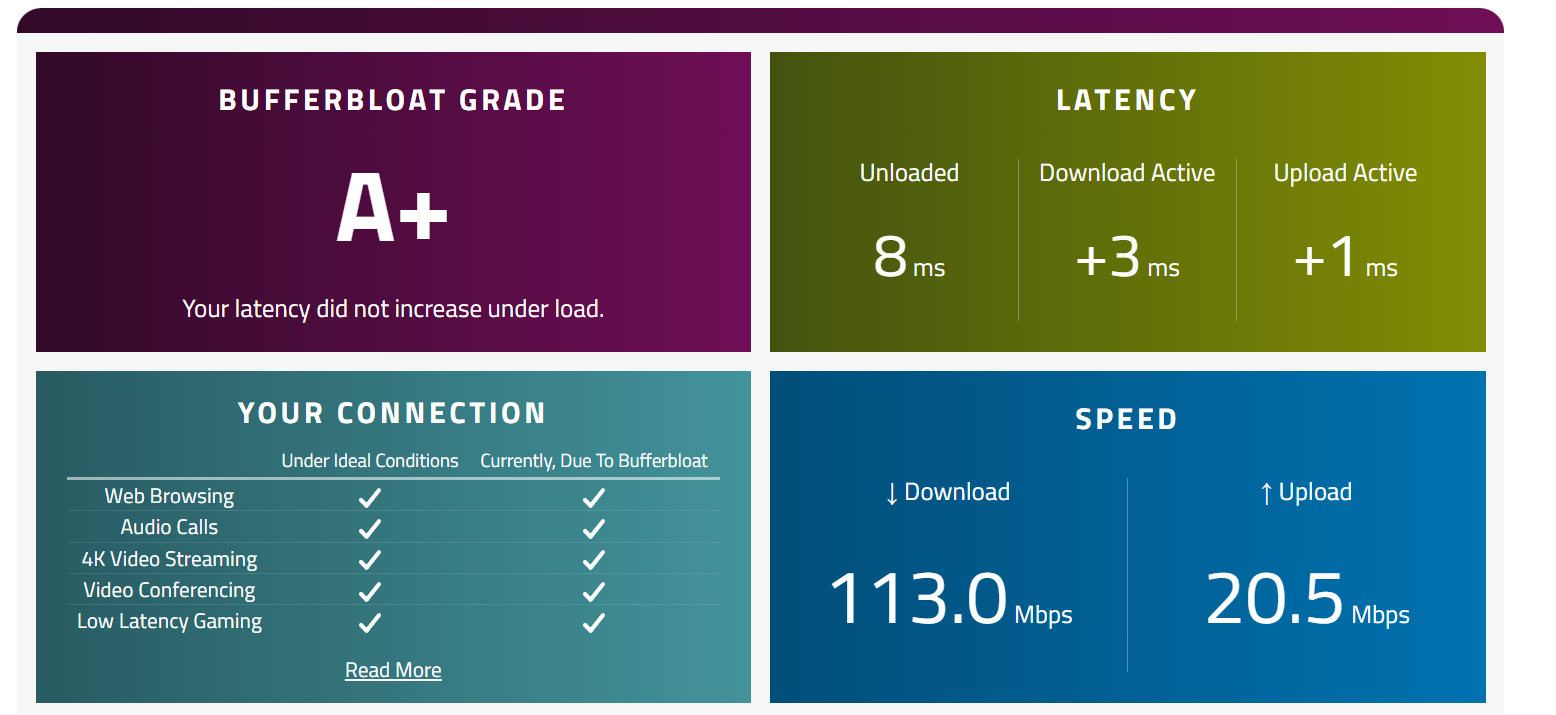Image resolution: width=1556 pixels, height=715 pixels.
Task: Click Currently, Due To Bufferbloat column header
Action: [594, 461]
